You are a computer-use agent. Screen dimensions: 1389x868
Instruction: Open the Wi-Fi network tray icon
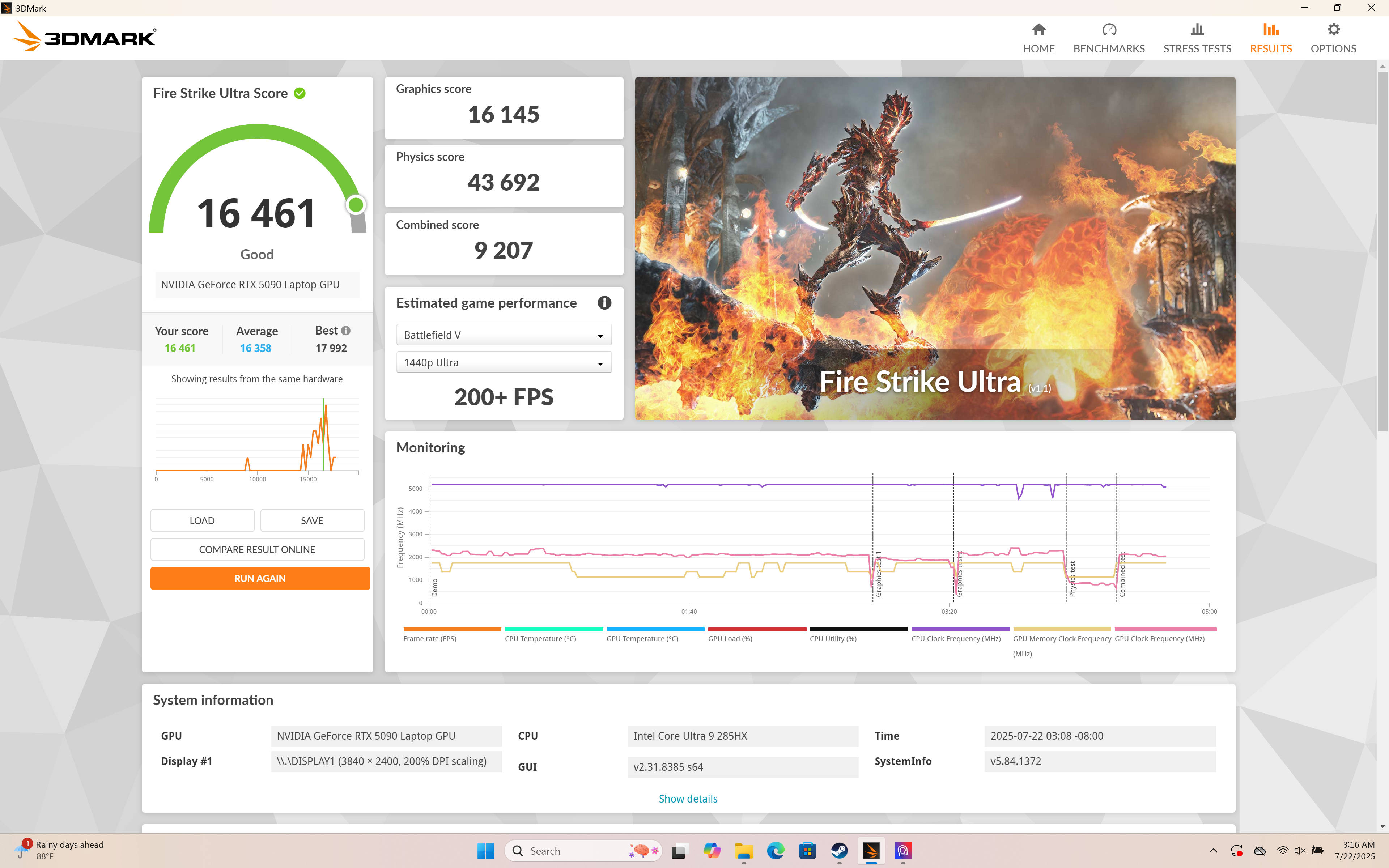1282,851
